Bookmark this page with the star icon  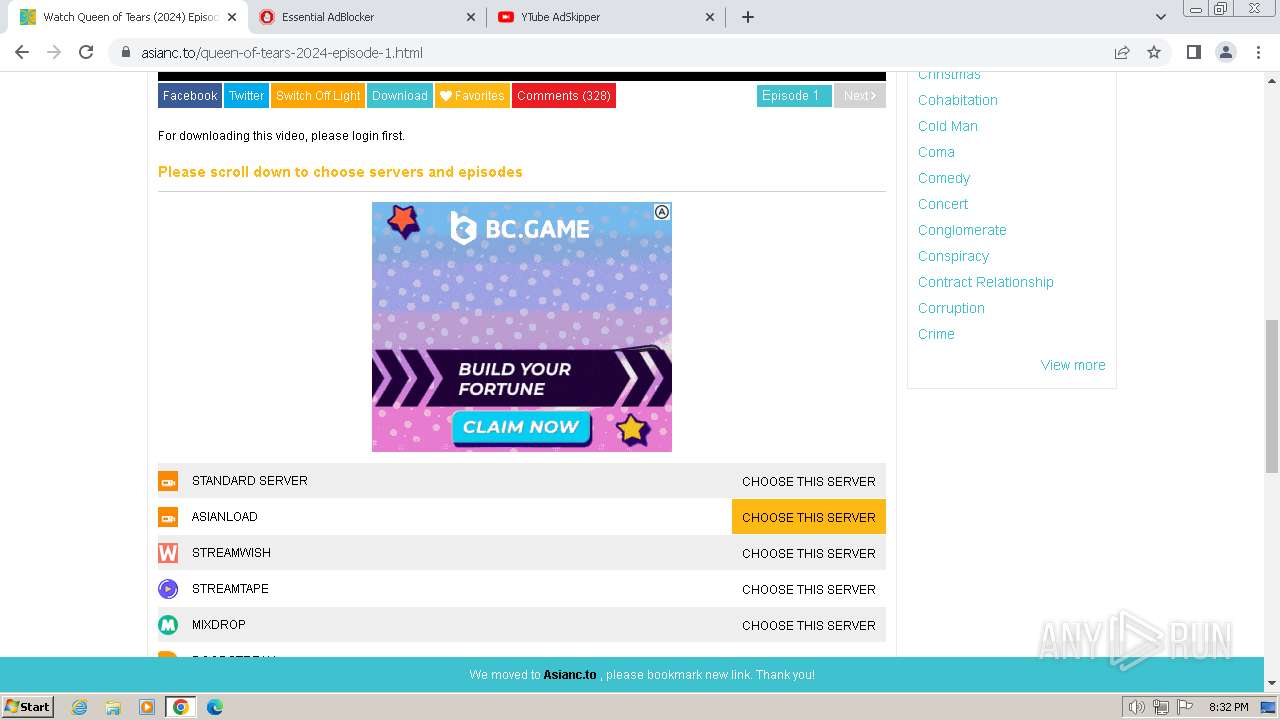click(1154, 52)
